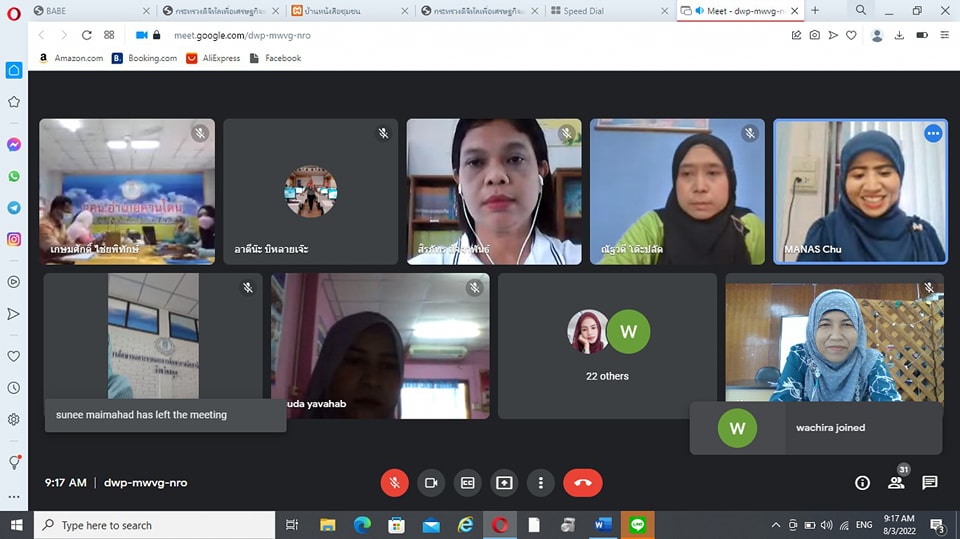Click the Present now screen-share icon
This screenshot has width=960, height=539.
pos(504,483)
